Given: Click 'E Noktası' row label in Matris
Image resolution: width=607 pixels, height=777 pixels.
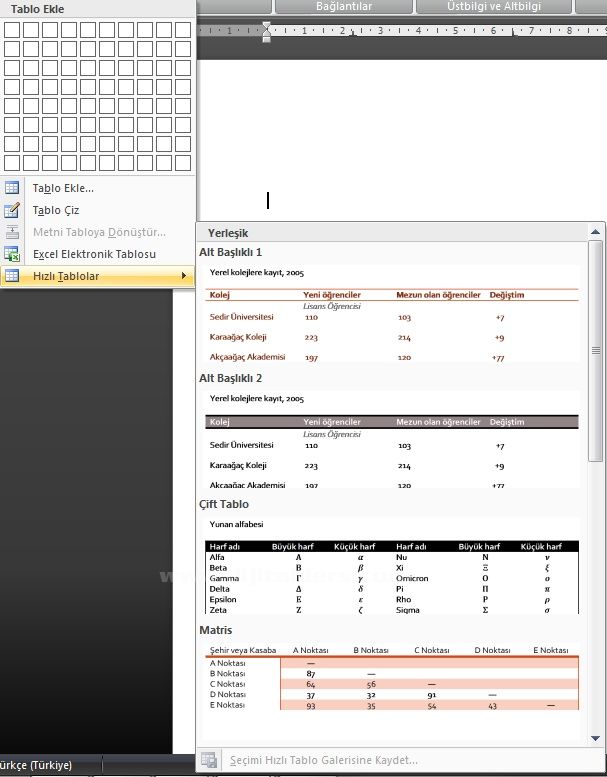Looking at the screenshot, I should tap(227, 705).
